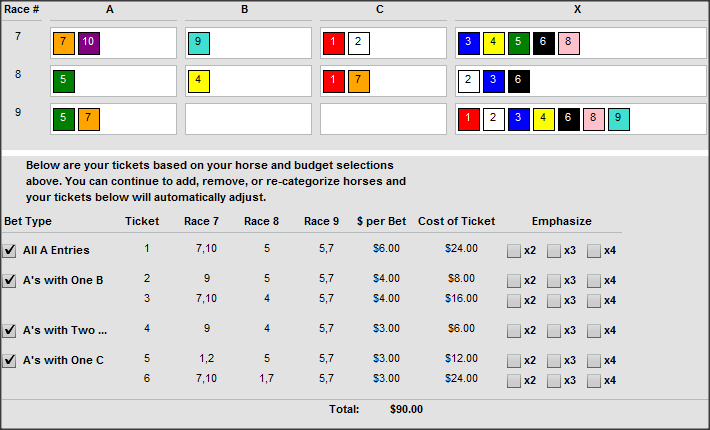710x430 pixels.
Task: Uncheck the All A Entries bet type
Action: click(x=10, y=250)
